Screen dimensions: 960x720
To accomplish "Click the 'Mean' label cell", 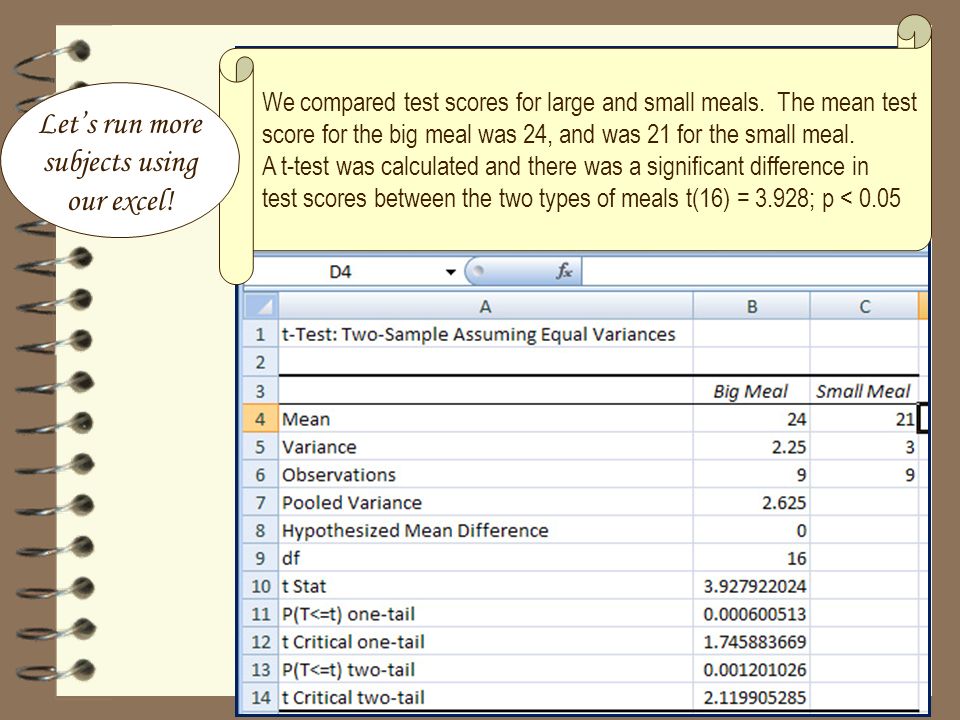I will (x=486, y=419).
